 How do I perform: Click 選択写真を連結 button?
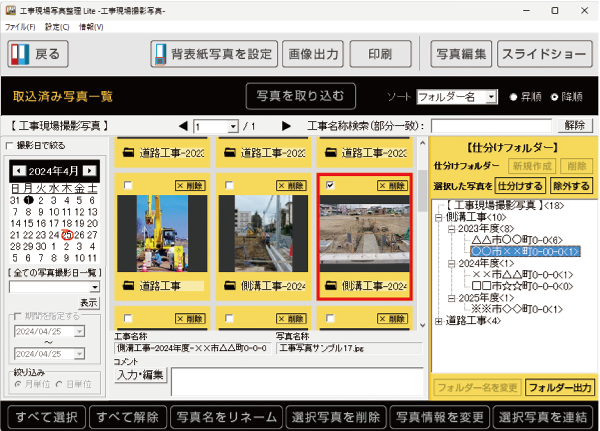(543, 417)
